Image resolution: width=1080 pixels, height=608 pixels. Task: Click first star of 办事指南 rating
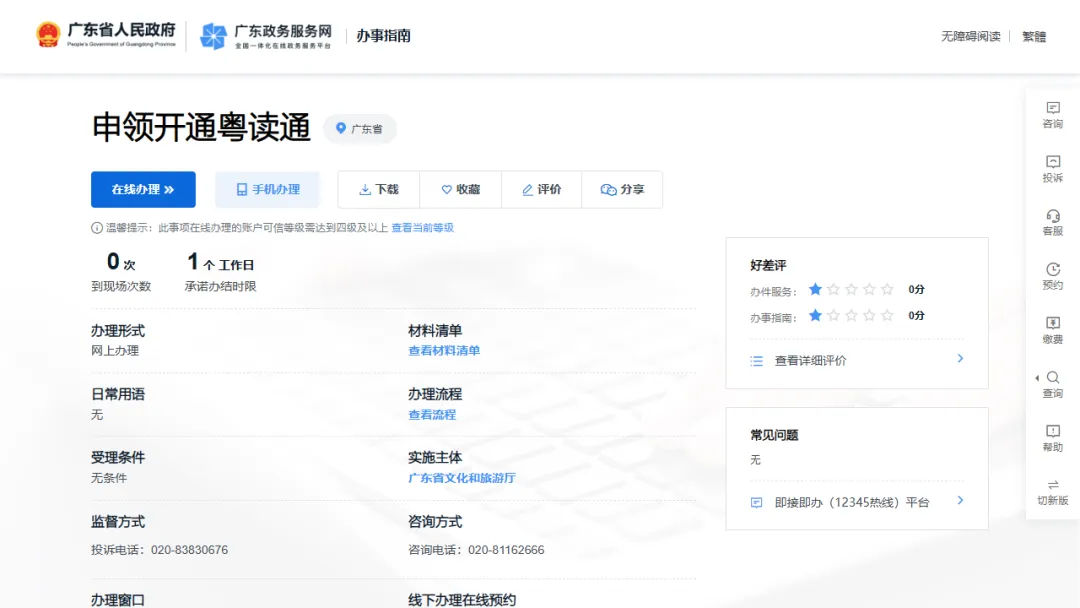[815, 315]
